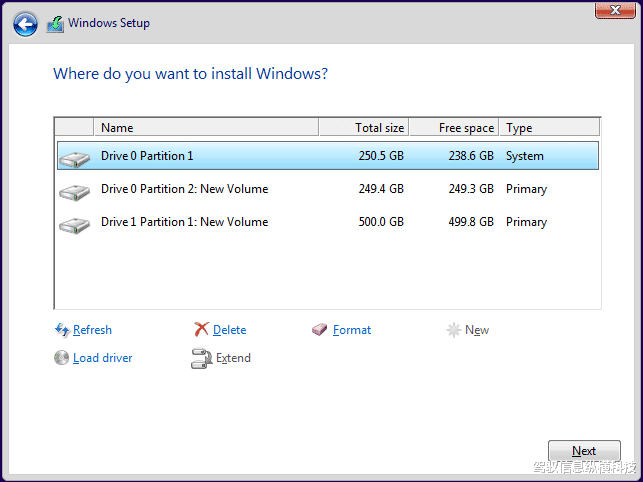This screenshot has width=643, height=482.
Task: Click the Type column header
Action: click(x=549, y=127)
